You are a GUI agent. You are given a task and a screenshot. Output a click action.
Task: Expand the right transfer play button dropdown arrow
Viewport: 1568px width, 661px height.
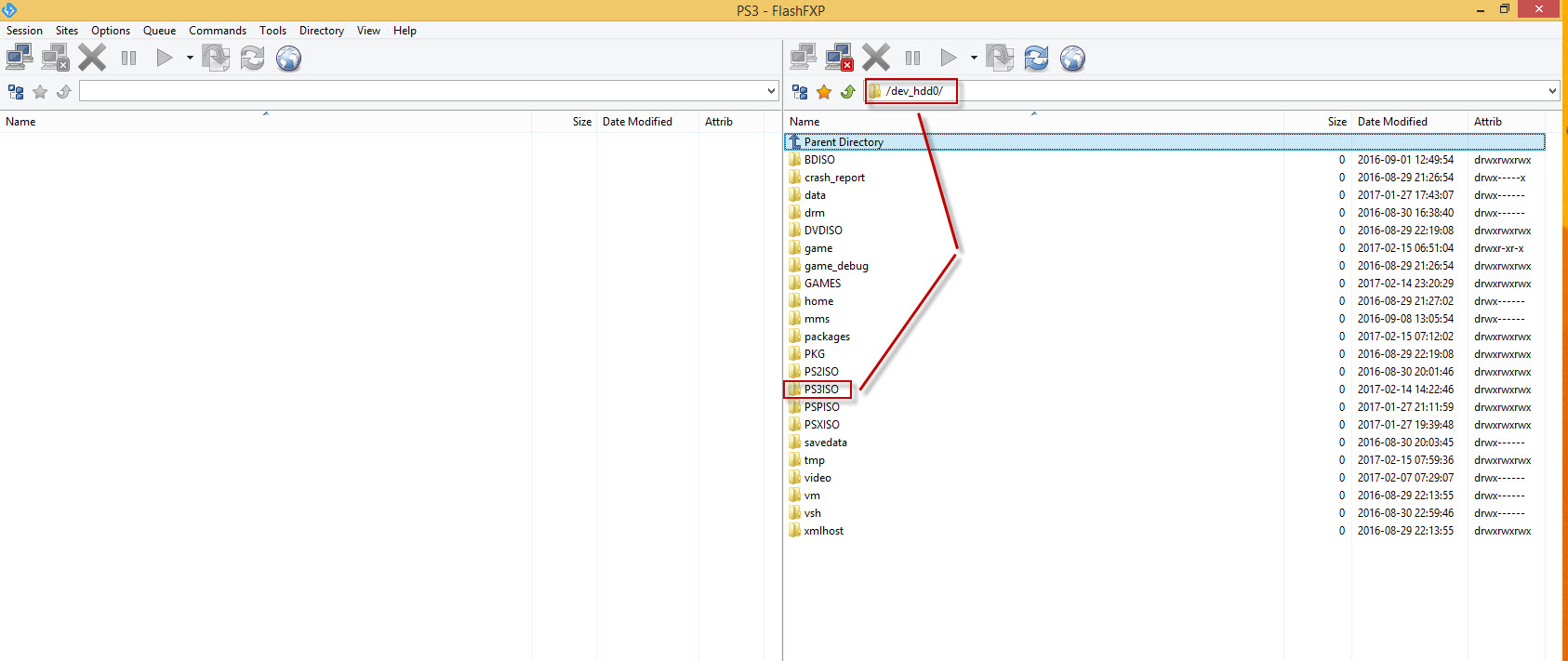click(974, 58)
